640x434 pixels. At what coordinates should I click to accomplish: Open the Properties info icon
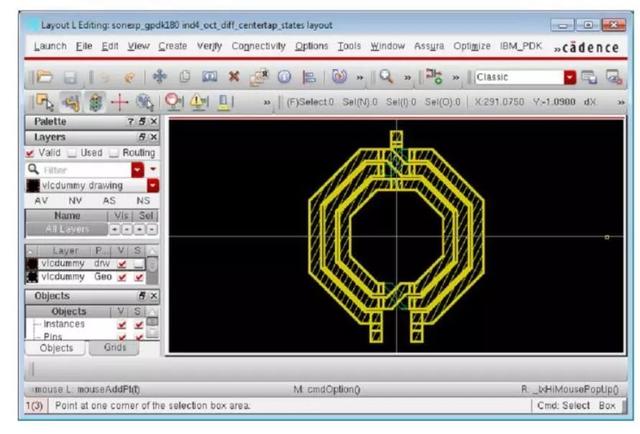284,76
